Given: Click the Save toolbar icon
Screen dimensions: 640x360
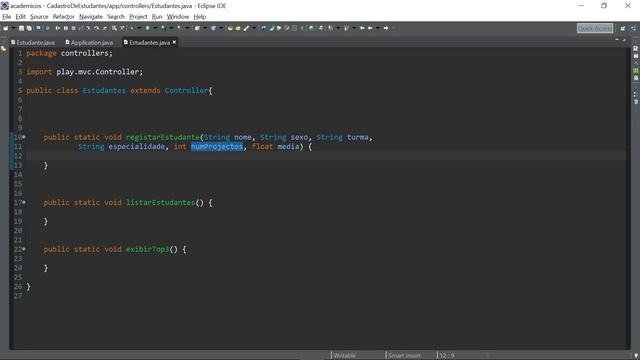Looking at the screenshot, I should (x=22, y=28).
